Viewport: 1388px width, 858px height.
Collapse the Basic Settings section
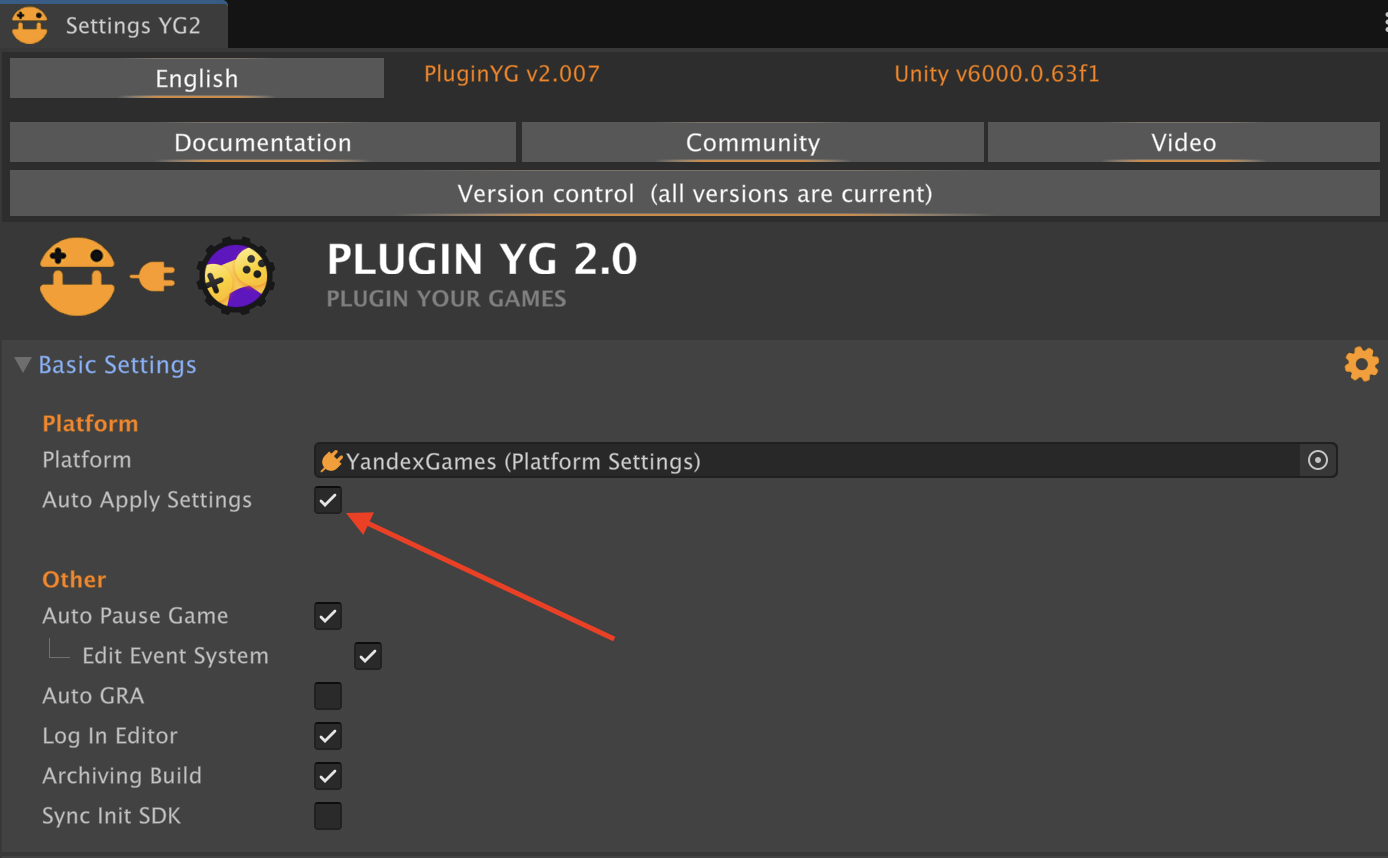(22, 365)
